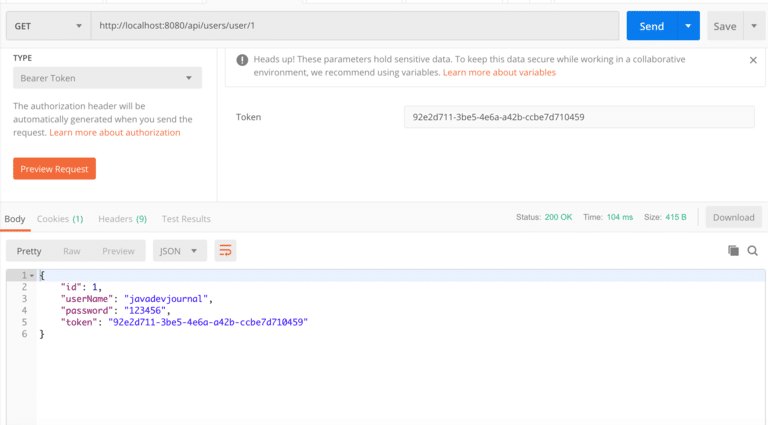
Task: Click the warning info icon
Action: coord(242,60)
